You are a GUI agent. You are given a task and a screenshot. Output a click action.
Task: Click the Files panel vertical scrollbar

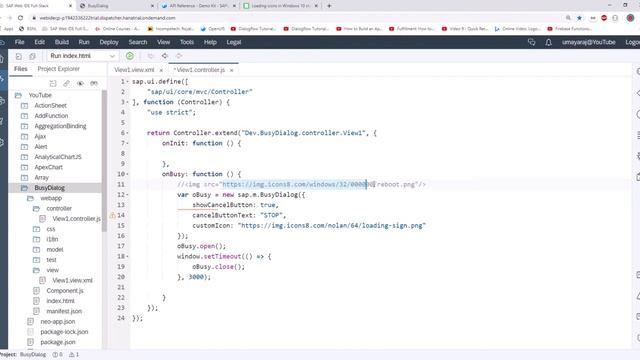pos(104,161)
